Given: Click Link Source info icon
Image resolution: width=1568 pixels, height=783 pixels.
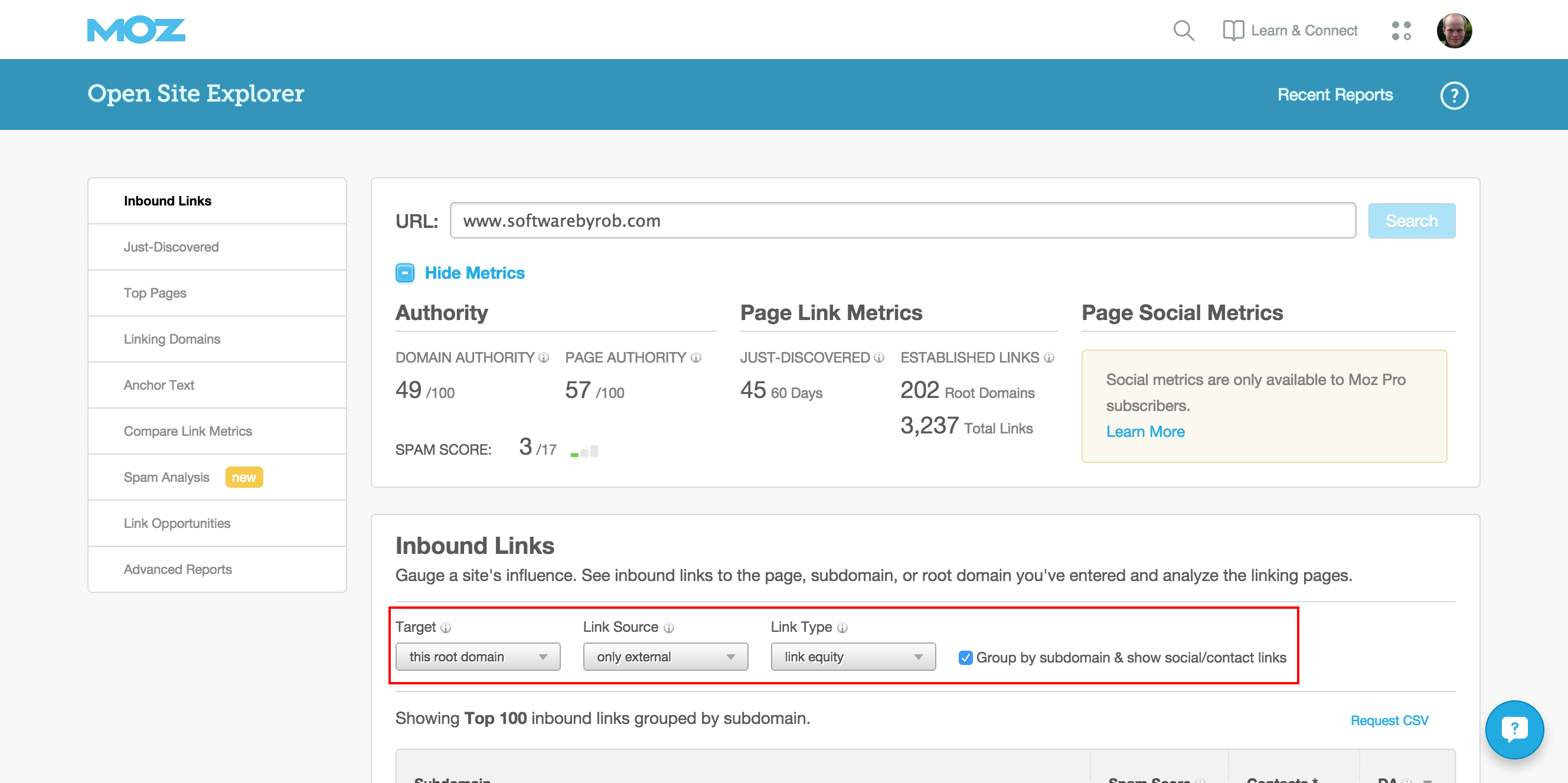Looking at the screenshot, I should coord(668,628).
